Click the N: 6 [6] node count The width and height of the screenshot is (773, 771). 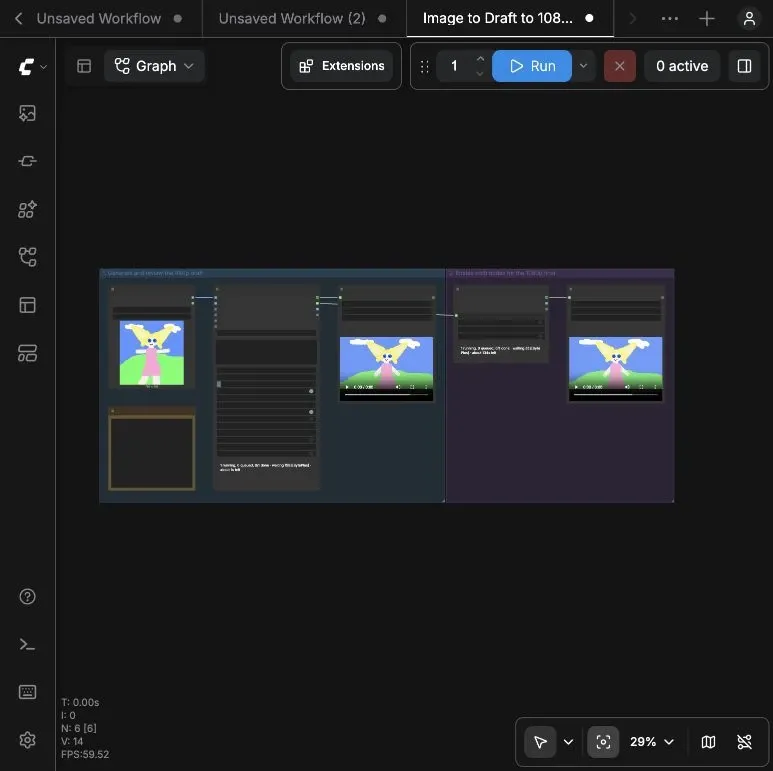pyautogui.click(x=79, y=728)
